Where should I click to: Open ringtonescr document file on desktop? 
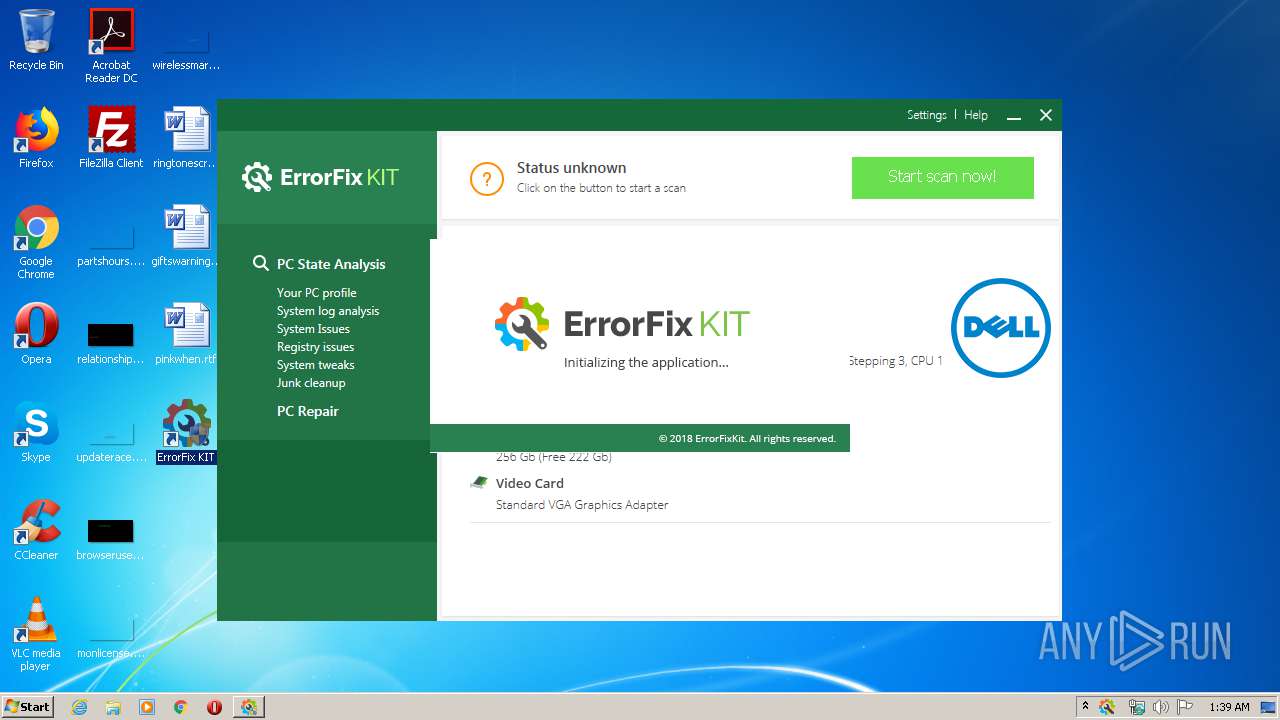(x=186, y=138)
